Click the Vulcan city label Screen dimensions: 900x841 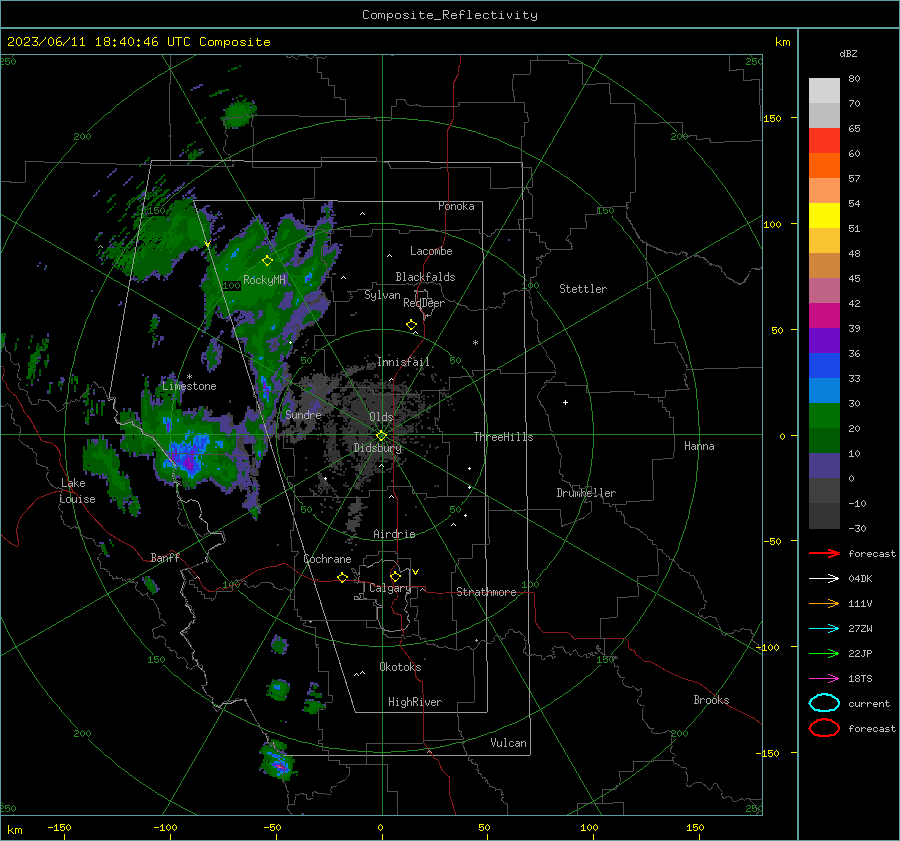[x=508, y=743]
